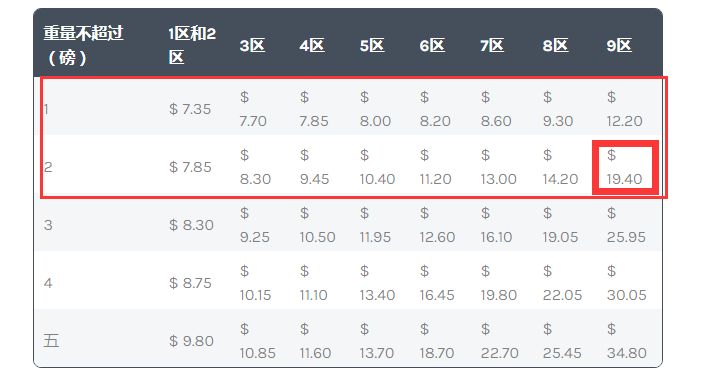Click the $9.80 price in bottom row
The height and width of the screenshot is (377, 705).
191,341
